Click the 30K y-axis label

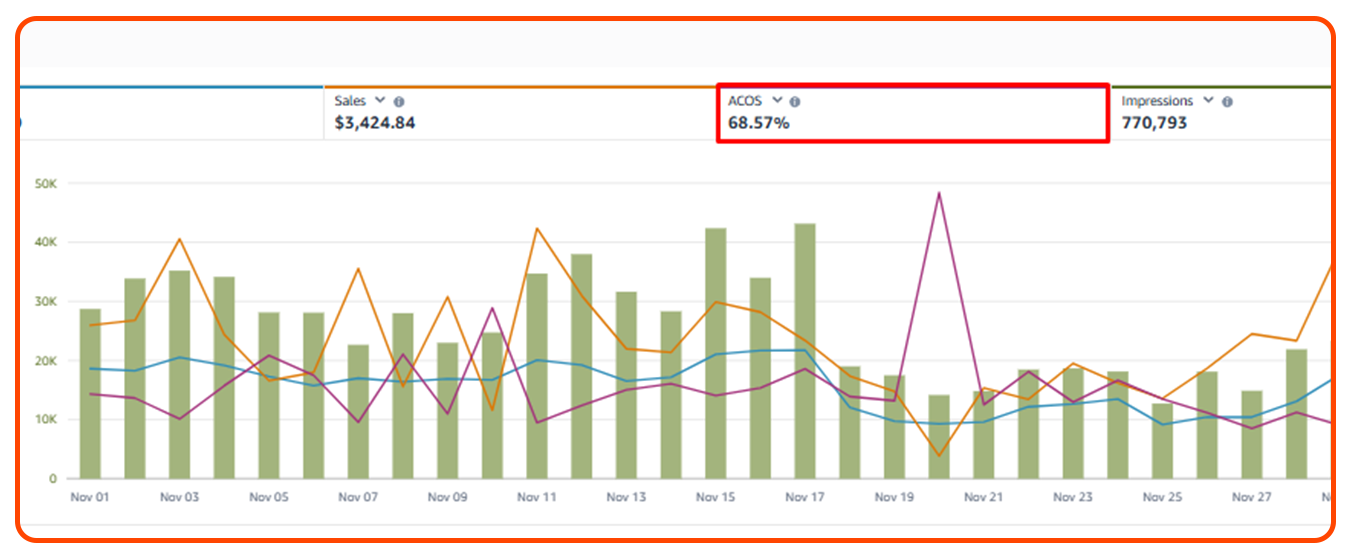(45, 301)
